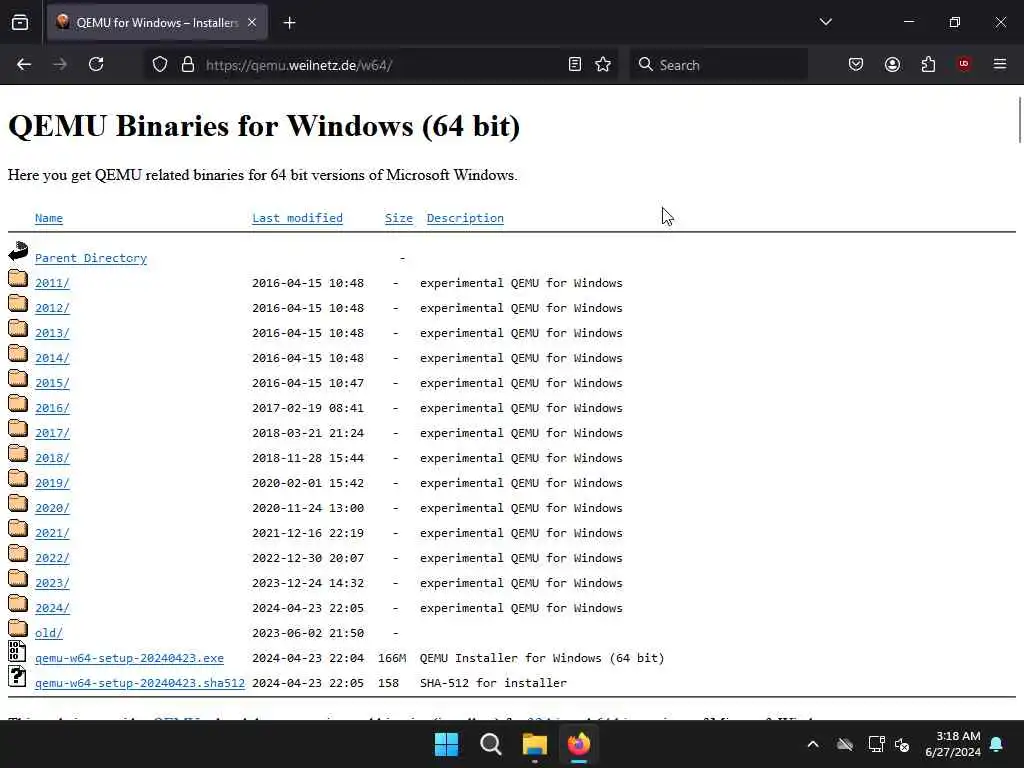
Task: Click the unknown file icon beside .sha512
Action: coord(18,676)
